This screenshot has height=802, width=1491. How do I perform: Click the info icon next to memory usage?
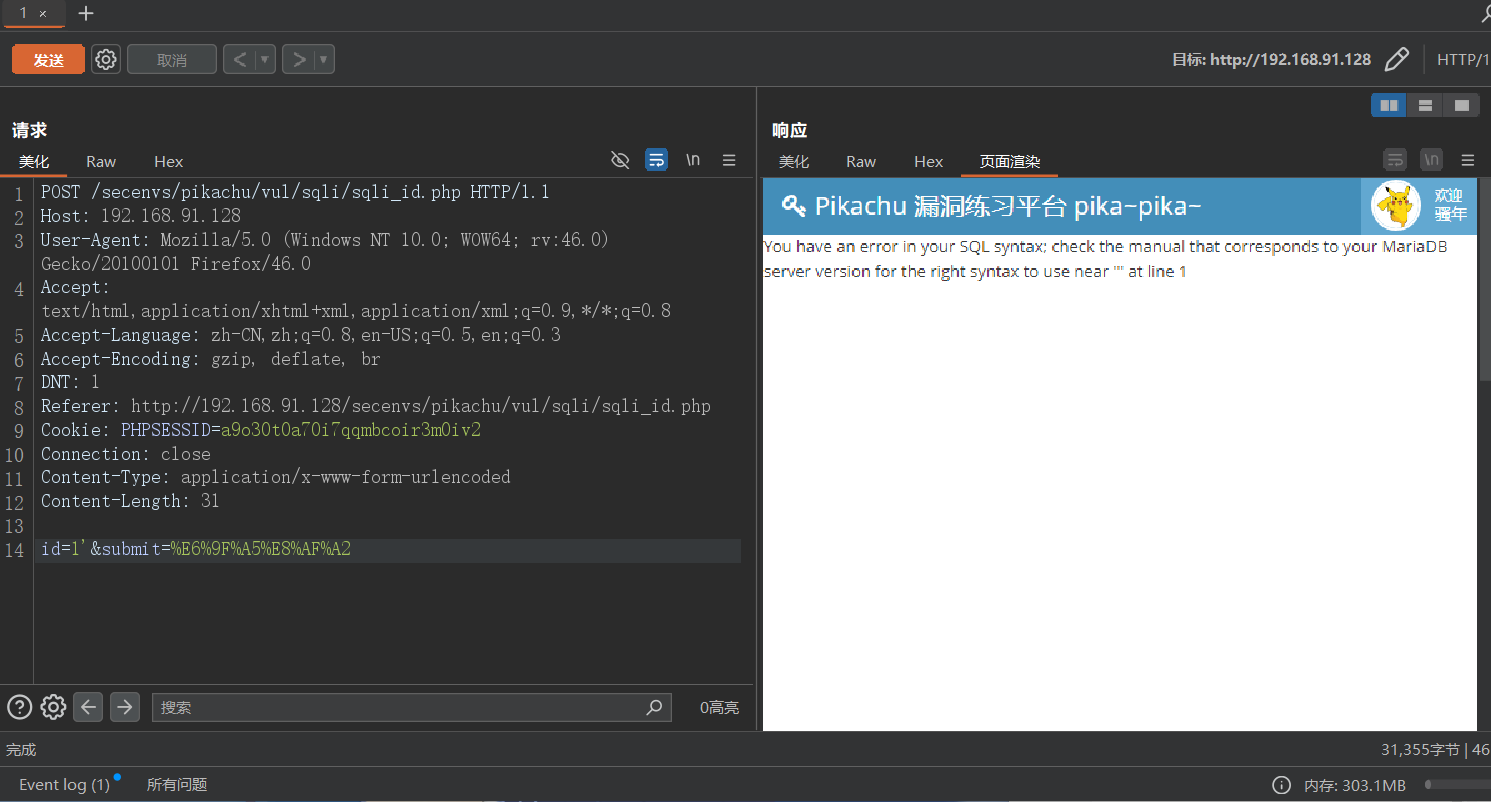pyautogui.click(x=1281, y=785)
